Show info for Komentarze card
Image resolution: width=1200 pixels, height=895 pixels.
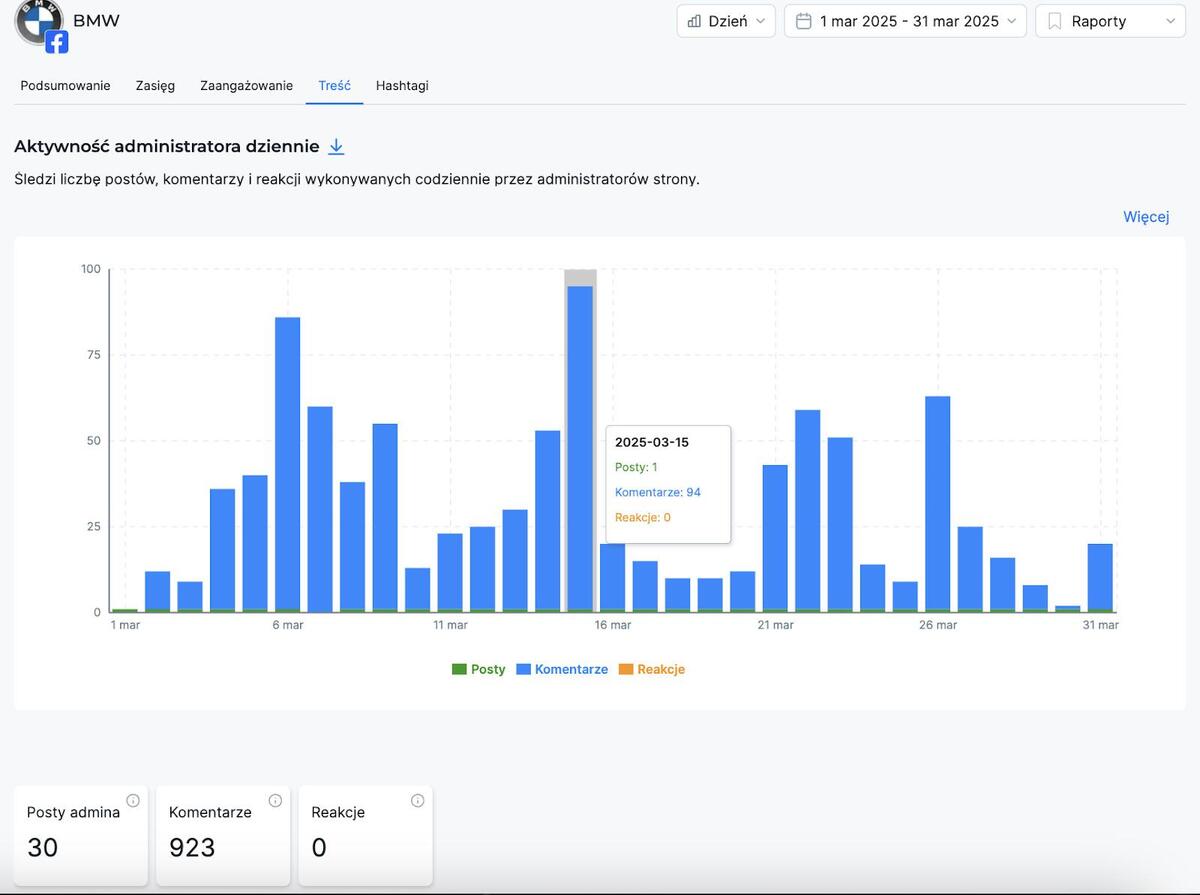pyautogui.click(x=275, y=801)
